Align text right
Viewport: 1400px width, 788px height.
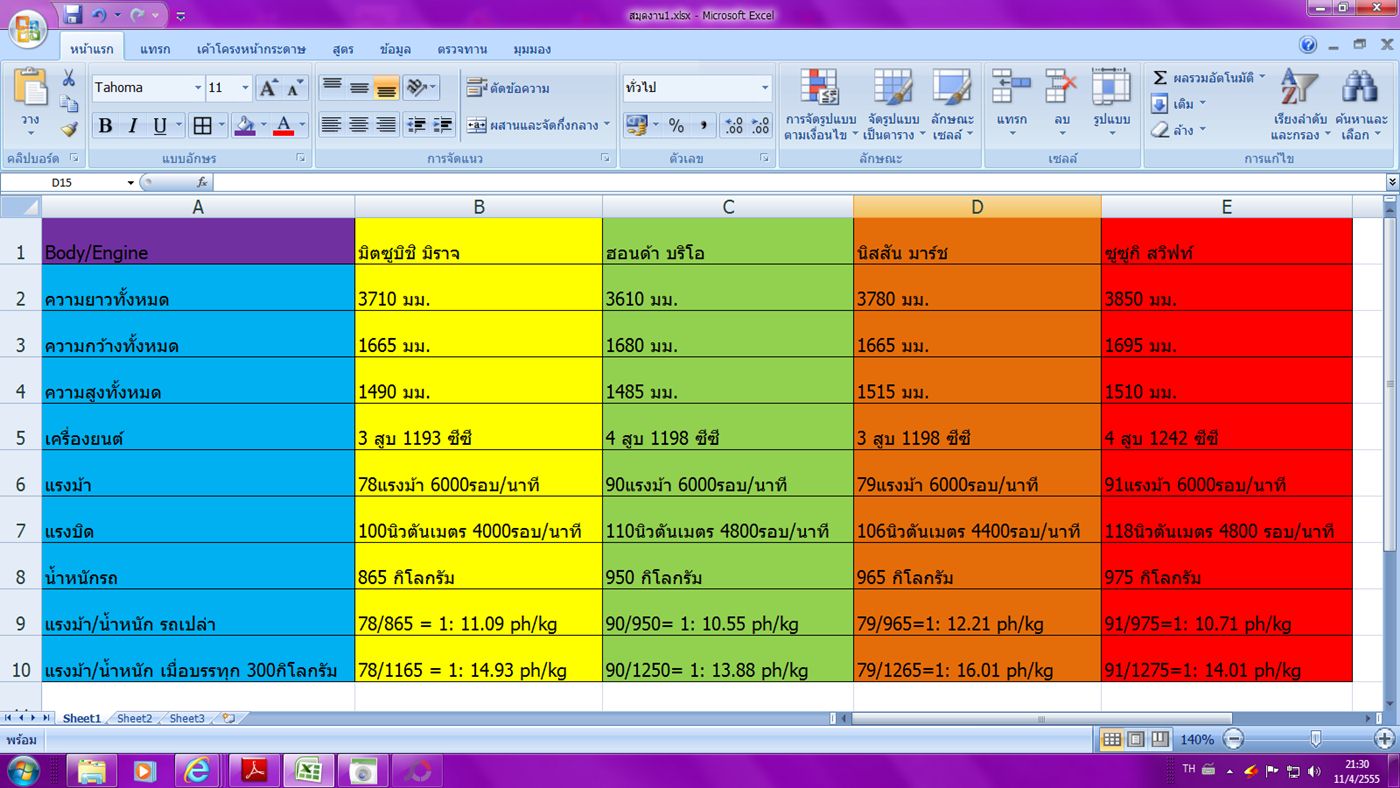point(386,126)
